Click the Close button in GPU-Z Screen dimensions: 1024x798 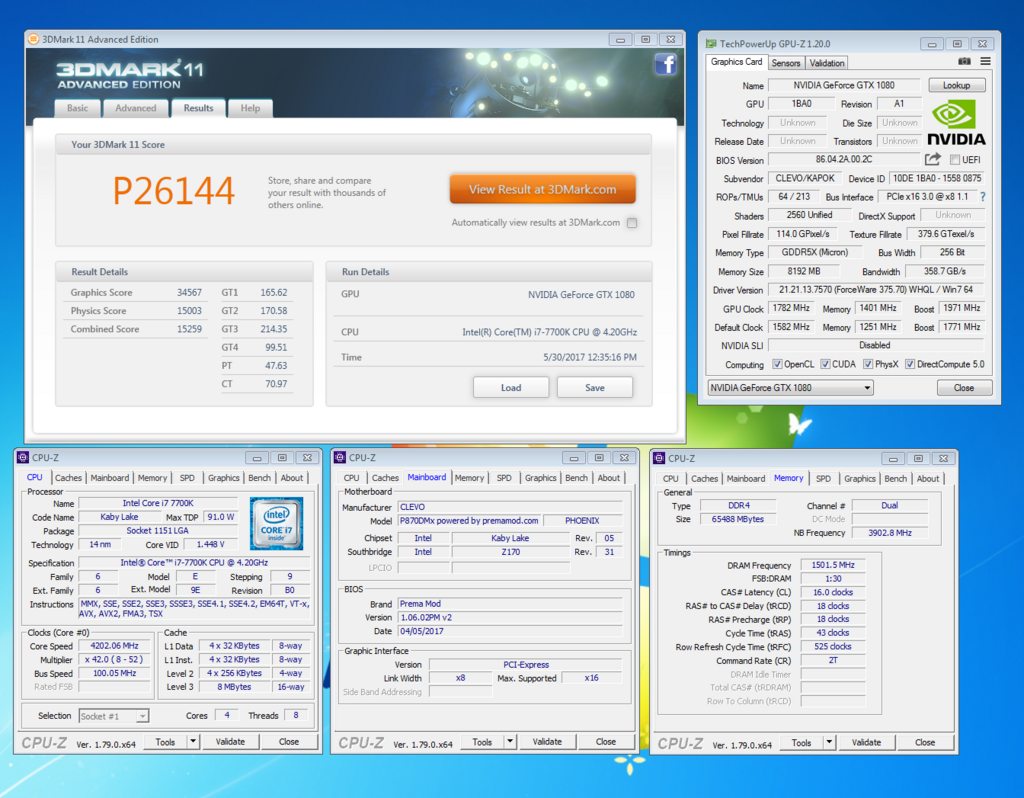click(964, 388)
